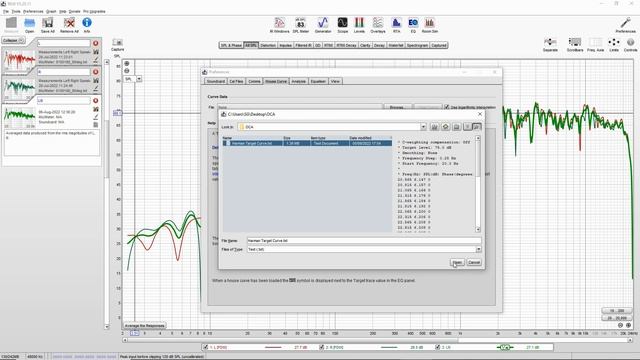Select Harman Target Curve.txt file row
Image resolution: width=640 pixels, height=360 pixels.
pos(307,143)
